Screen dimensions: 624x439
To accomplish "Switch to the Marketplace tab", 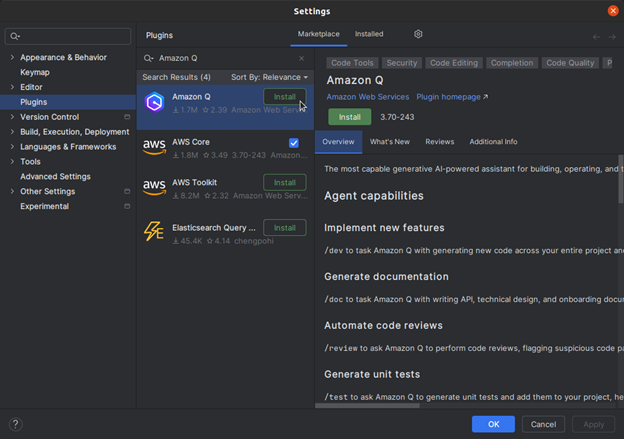I will click(x=318, y=34).
